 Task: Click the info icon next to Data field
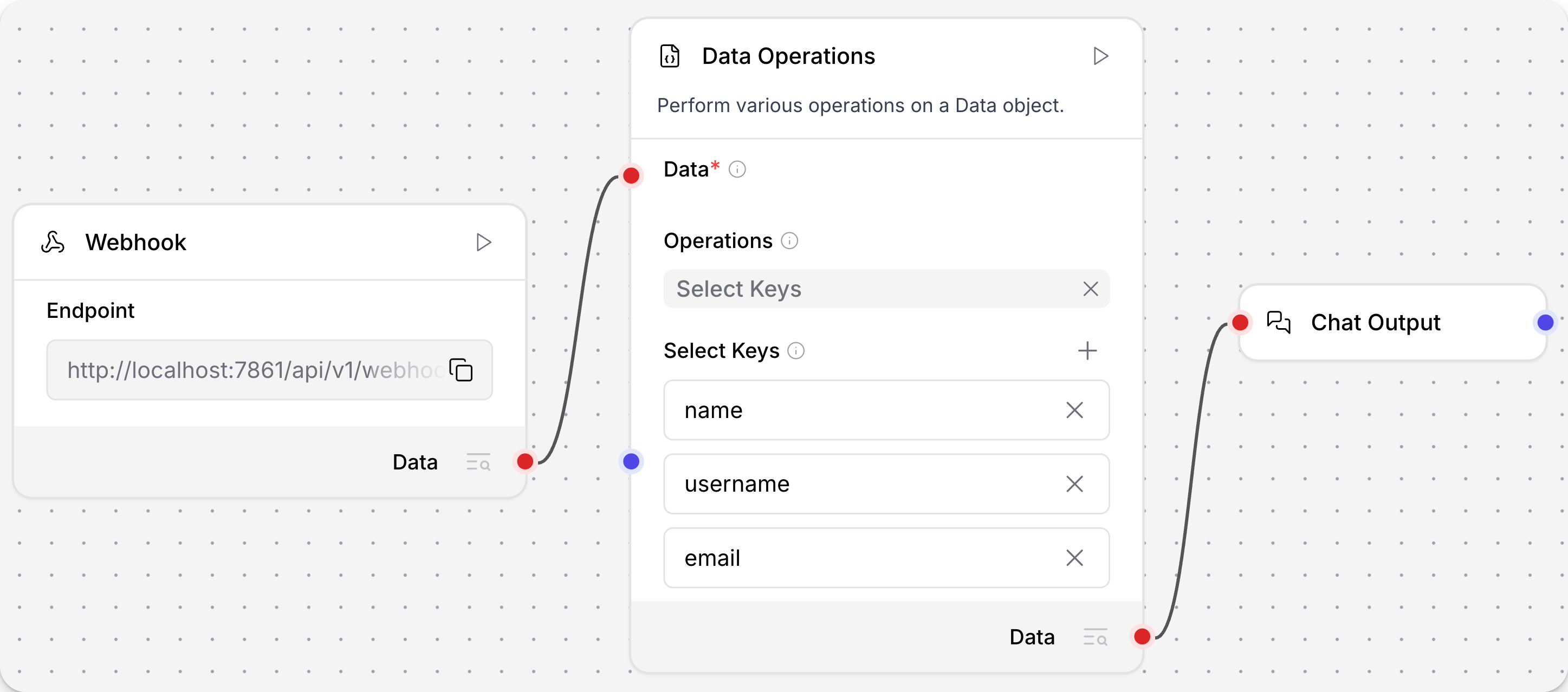tap(738, 169)
